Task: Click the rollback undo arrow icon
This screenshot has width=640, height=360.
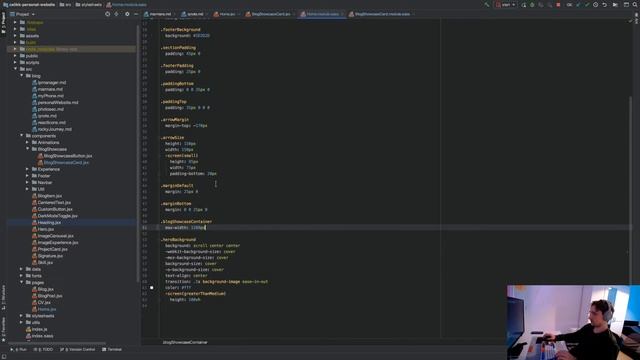Action: click(x=604, y=4)
